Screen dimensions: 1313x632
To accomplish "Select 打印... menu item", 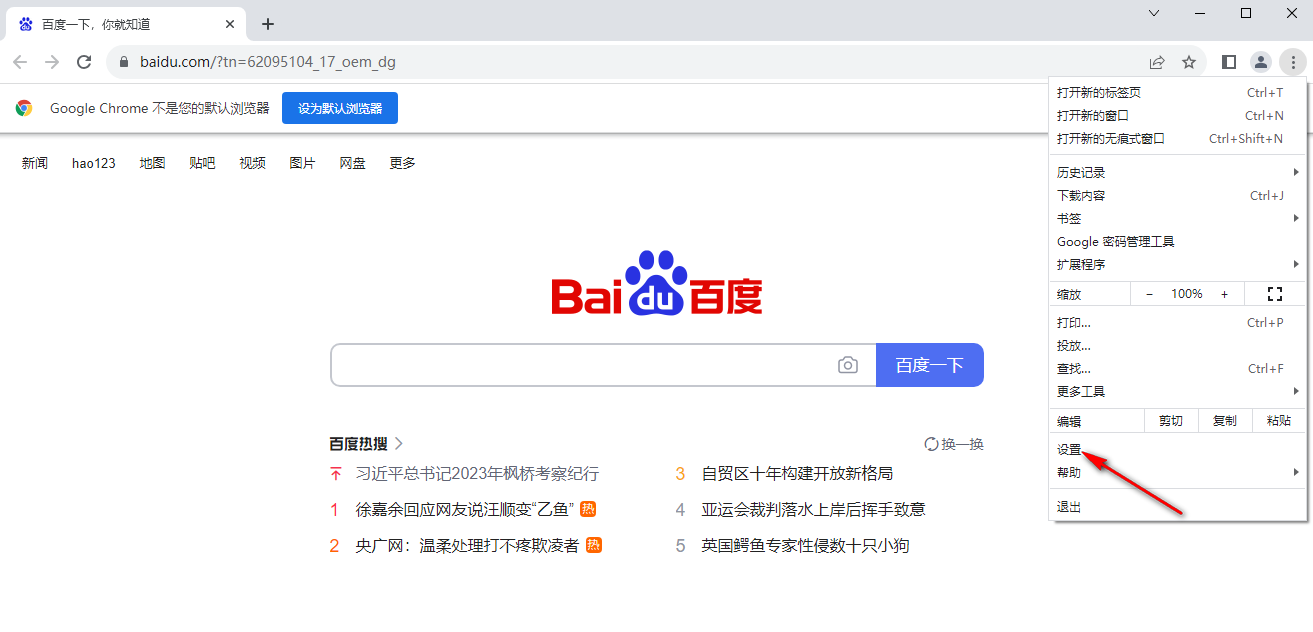I will (1178, 322).
